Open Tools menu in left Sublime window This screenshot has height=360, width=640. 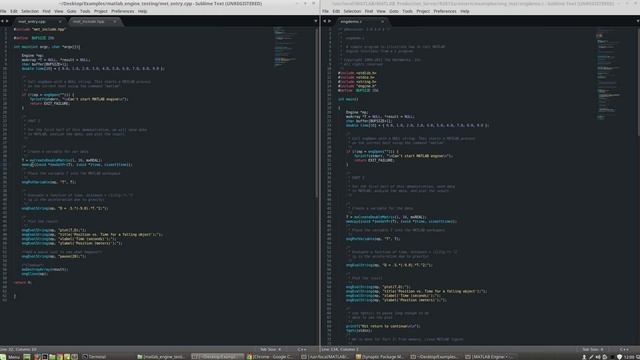tap(85, 11)
